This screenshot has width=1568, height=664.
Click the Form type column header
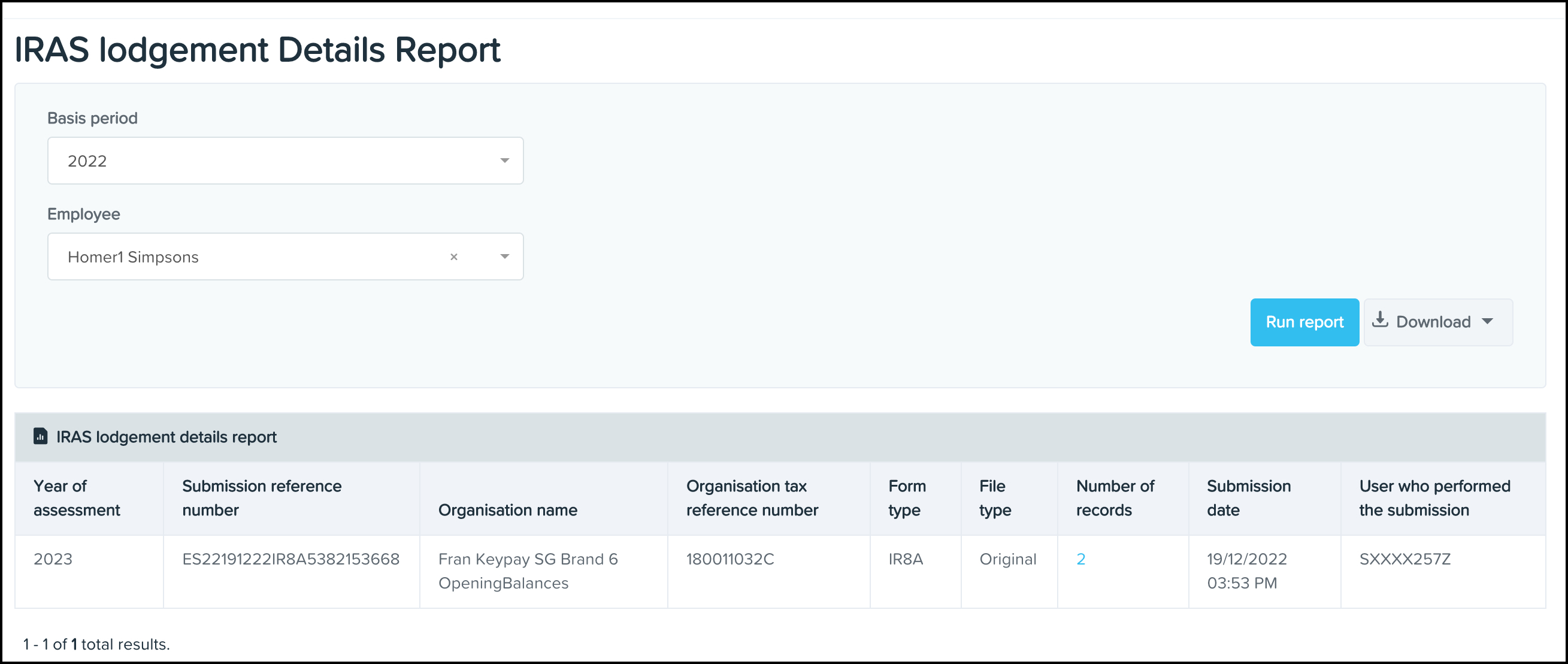pyautogui.click(x=906, y=497)
